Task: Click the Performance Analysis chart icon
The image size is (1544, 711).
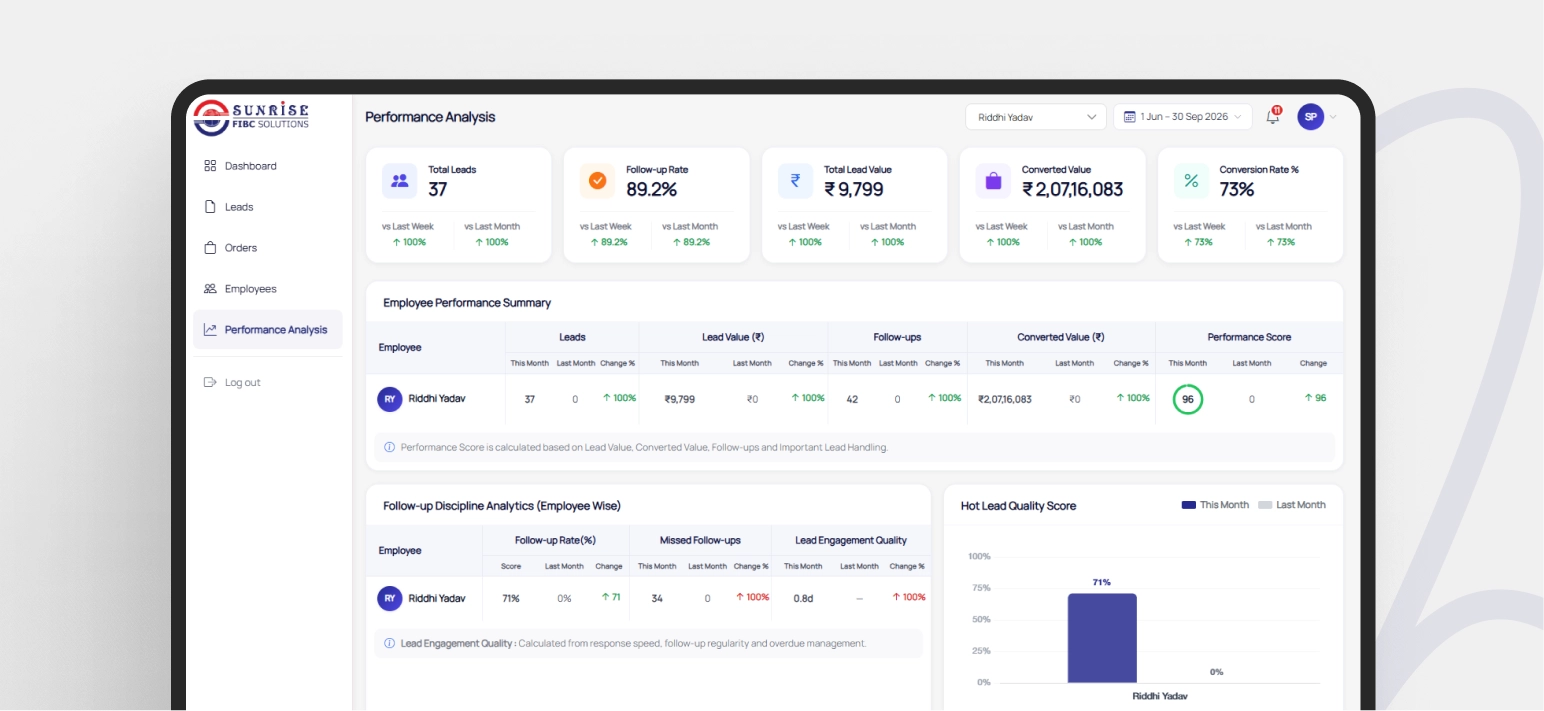Action: 210,330
